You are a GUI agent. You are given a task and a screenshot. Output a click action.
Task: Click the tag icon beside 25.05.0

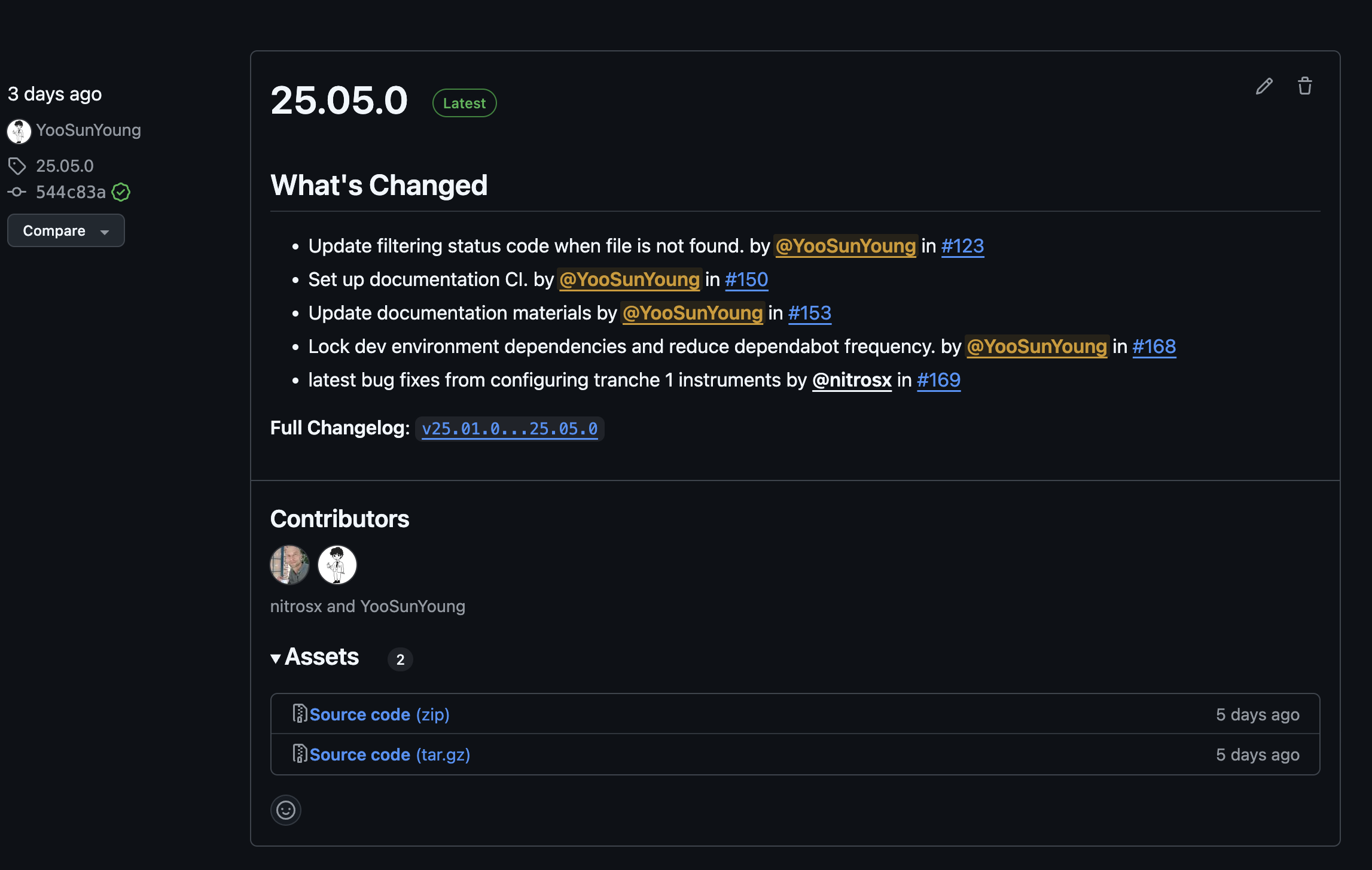pyautogui.click(x=17, y=166)
